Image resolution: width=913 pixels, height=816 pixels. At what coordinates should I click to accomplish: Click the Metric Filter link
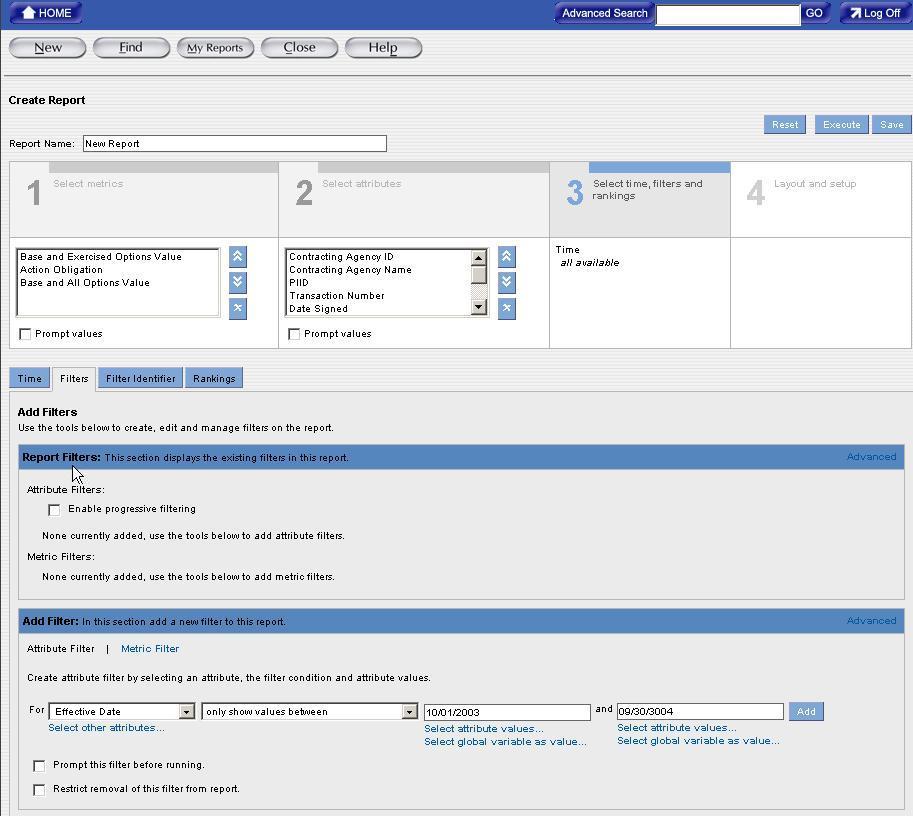150,649
